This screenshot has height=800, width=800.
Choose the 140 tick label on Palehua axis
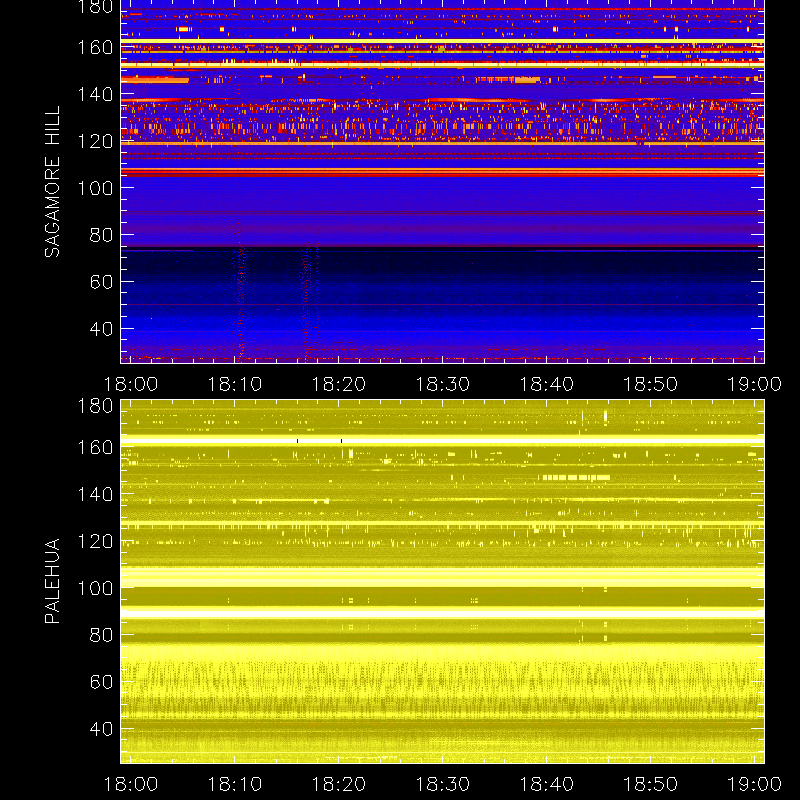(95, 494)
